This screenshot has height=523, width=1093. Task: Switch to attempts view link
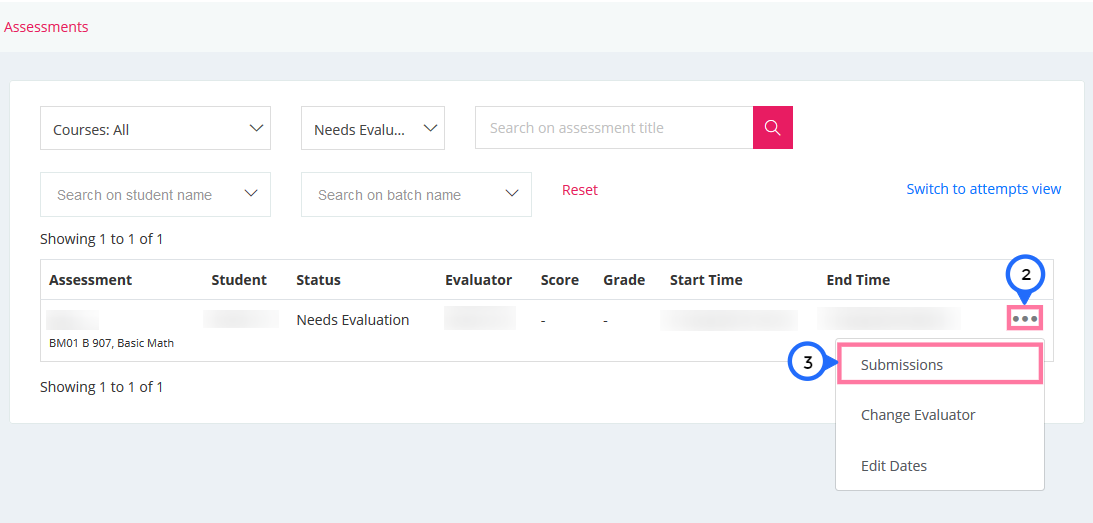pyautogui.click(x=984, y=189)
